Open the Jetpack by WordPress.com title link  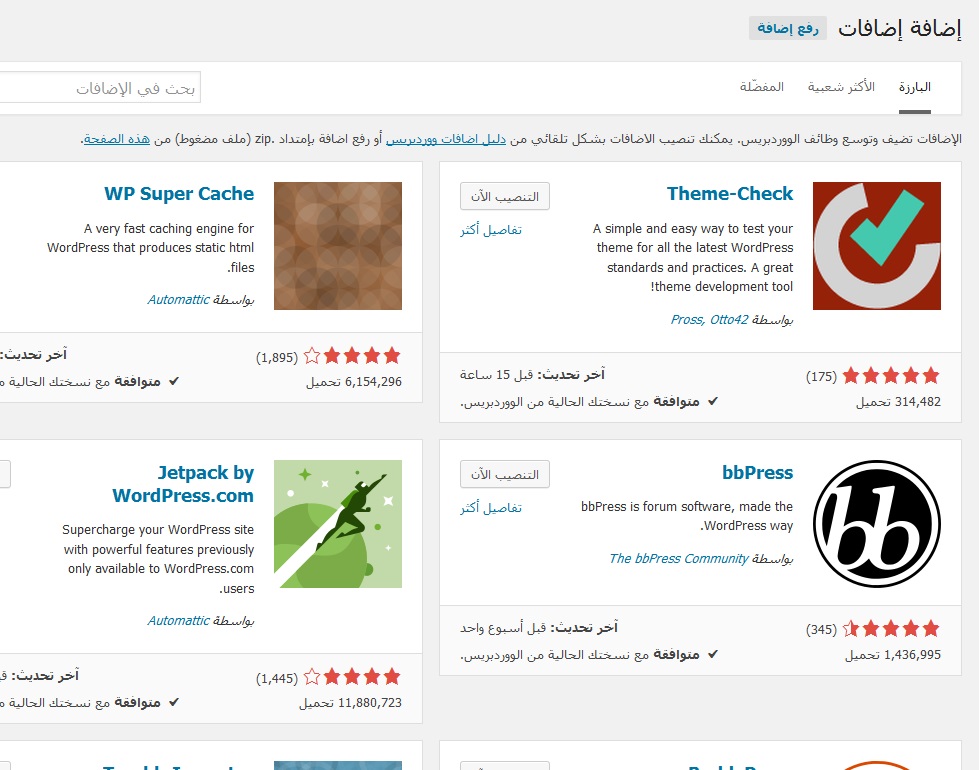pos(183,484)
